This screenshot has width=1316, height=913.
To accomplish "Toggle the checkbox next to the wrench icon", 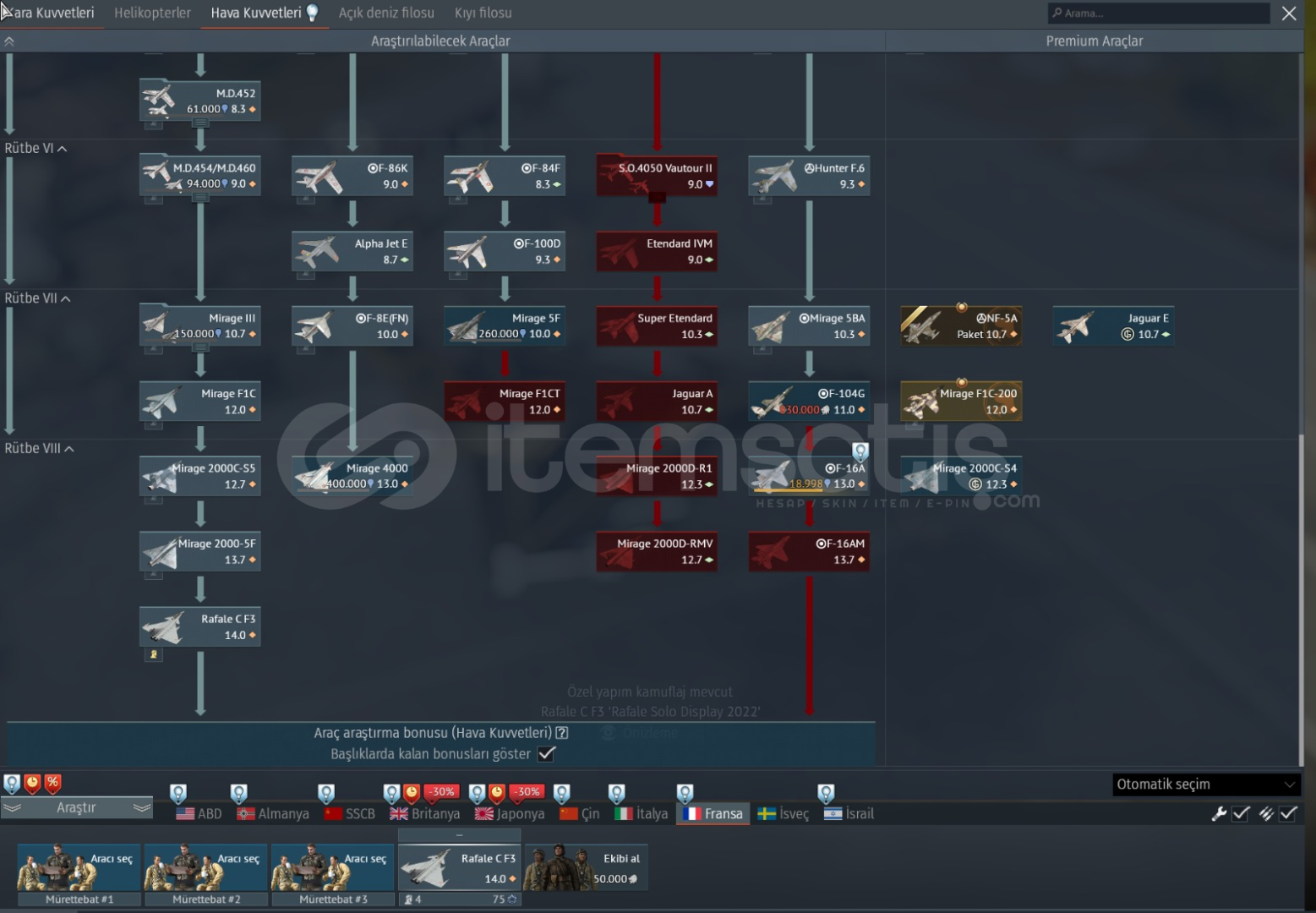I will pyautogui.click(x=1241, y=814).
